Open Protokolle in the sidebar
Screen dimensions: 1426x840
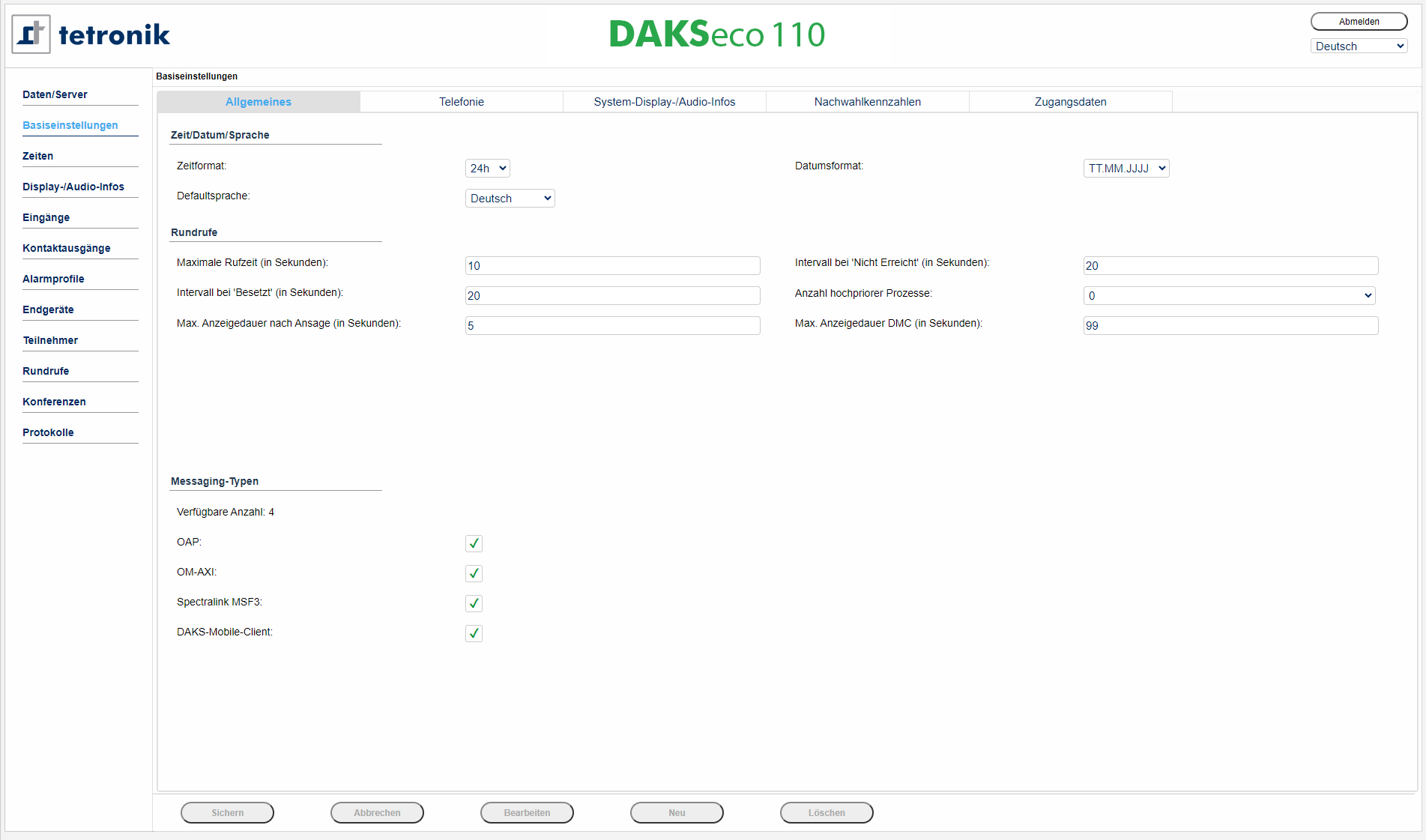click(x=48, y=432)
